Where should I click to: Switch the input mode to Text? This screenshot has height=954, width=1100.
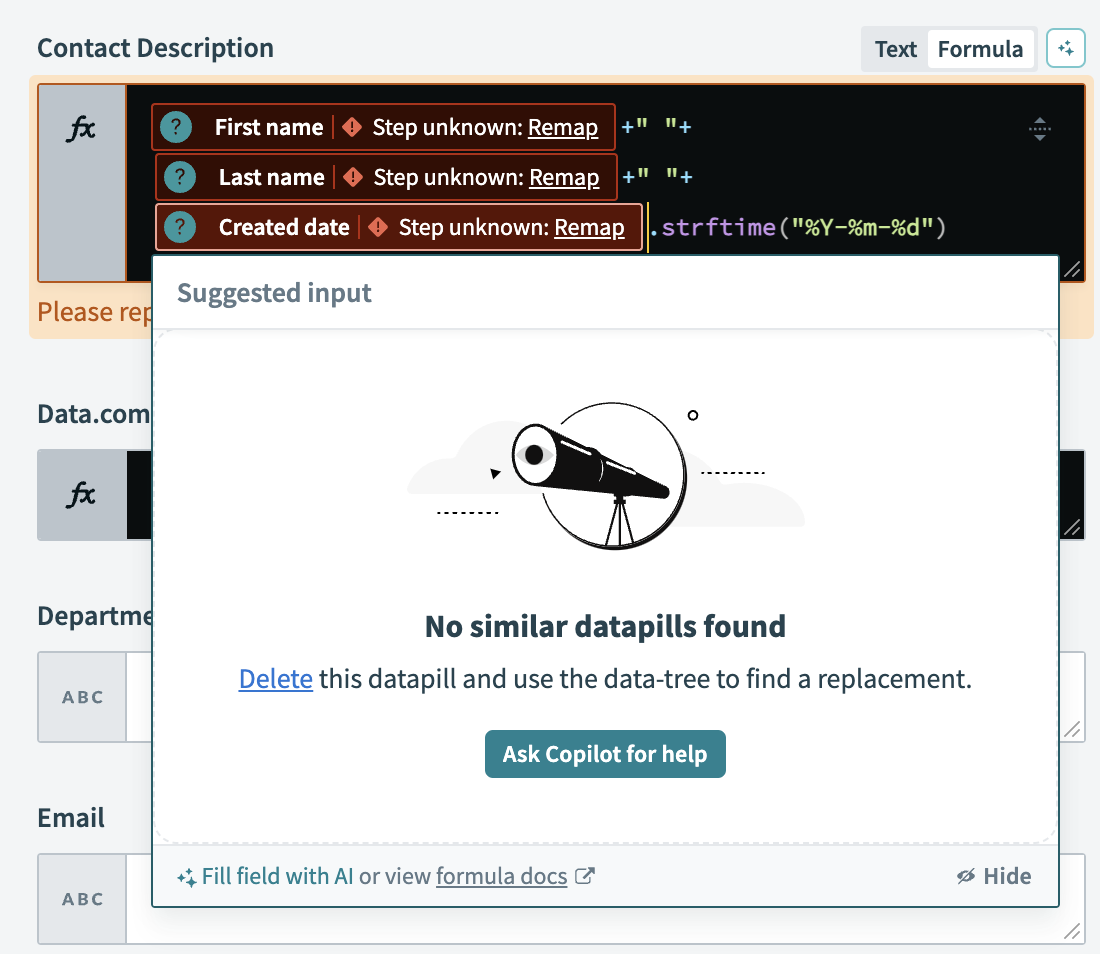click(x=894, y=48)
